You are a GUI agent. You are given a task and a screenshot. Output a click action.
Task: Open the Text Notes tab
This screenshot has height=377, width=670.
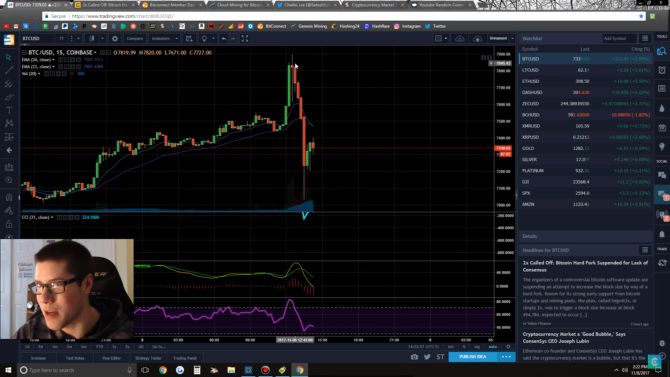(x=75, y=358)
